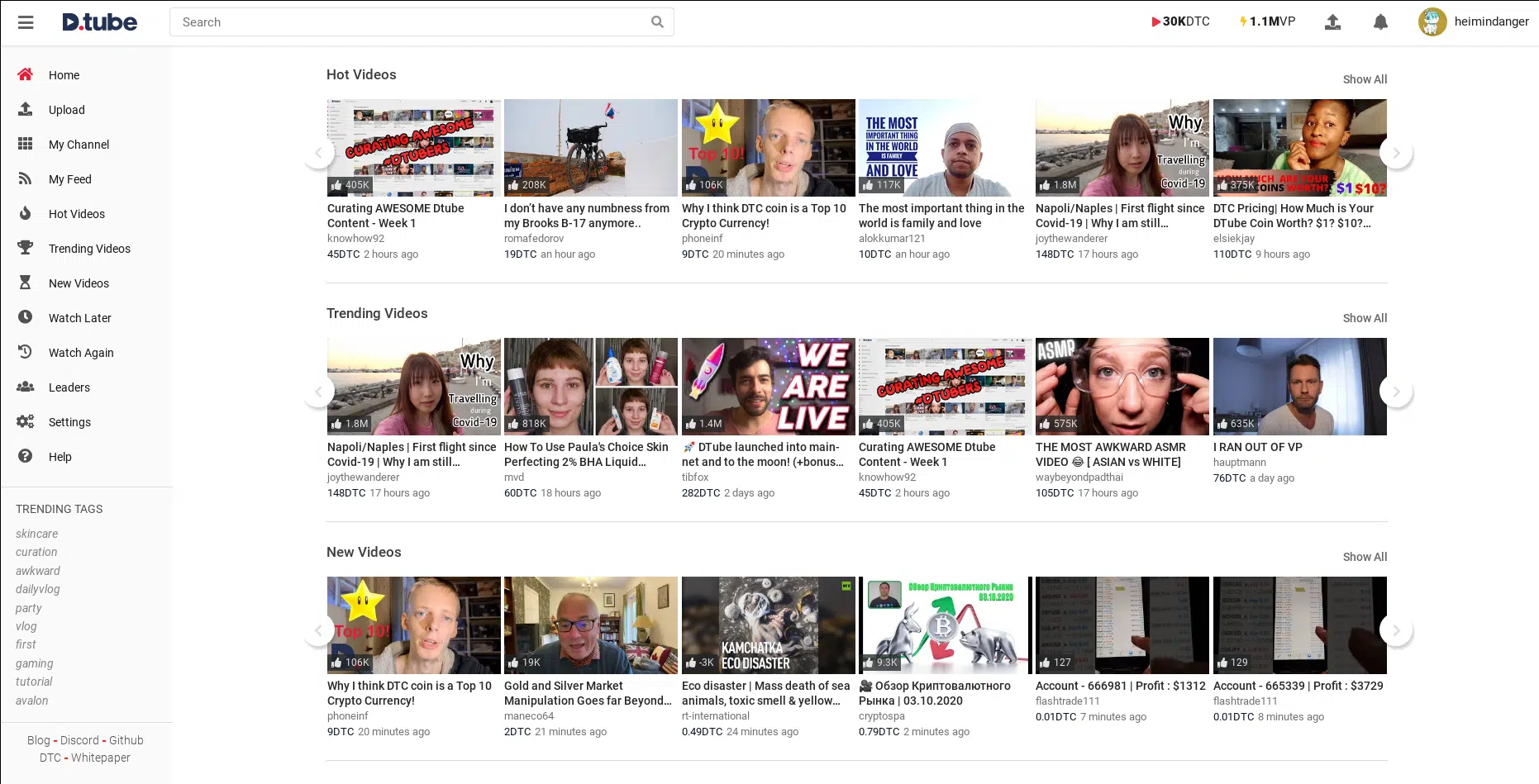Select the skincare trending tag
The image size is (1539, 784).
click(37, 534)
